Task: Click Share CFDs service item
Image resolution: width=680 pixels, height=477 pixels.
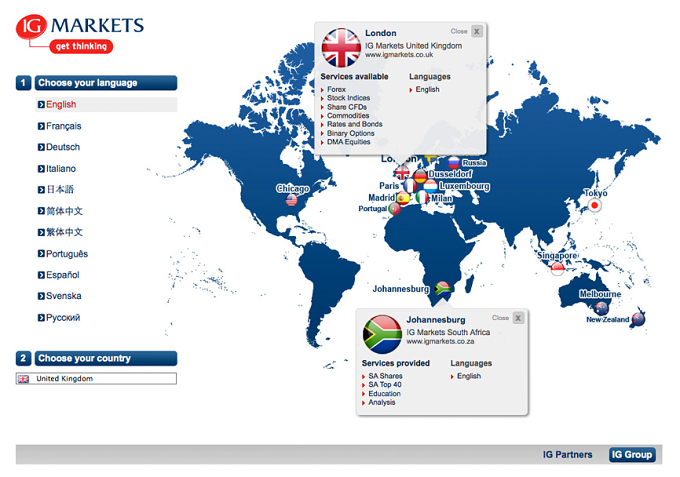Action: (347, 107)
